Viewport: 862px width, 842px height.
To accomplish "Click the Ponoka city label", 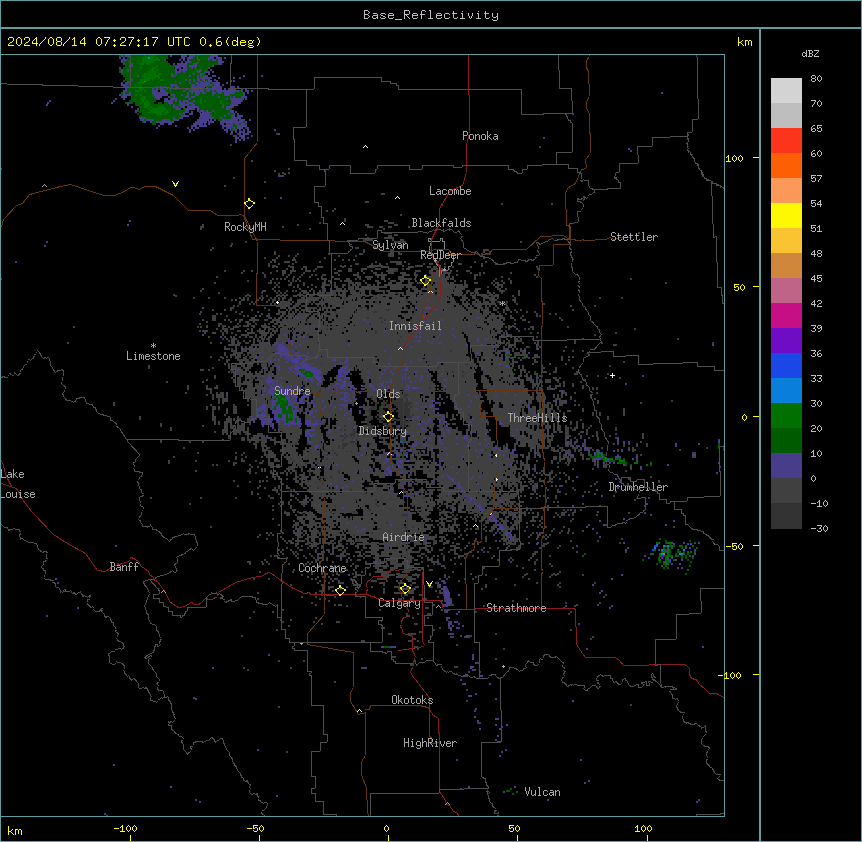I will tap(480, 136).
